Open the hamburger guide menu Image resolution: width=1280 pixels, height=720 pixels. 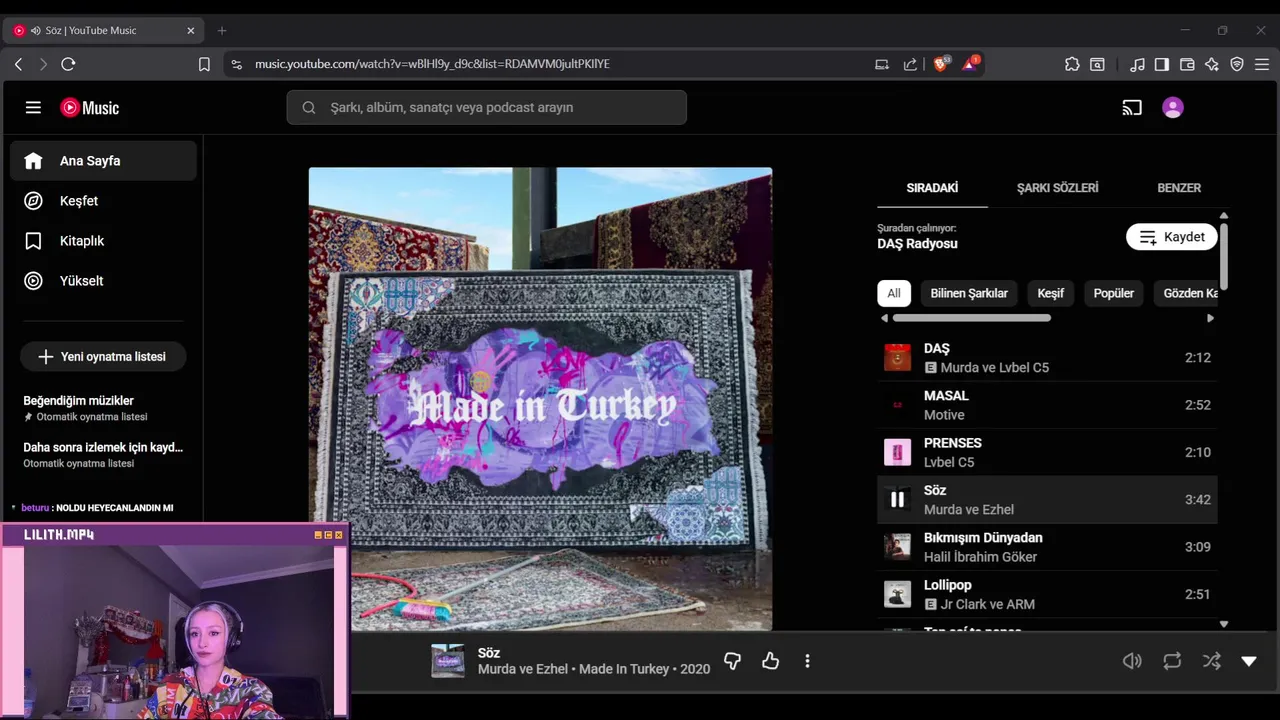click(x=33, y=107)
